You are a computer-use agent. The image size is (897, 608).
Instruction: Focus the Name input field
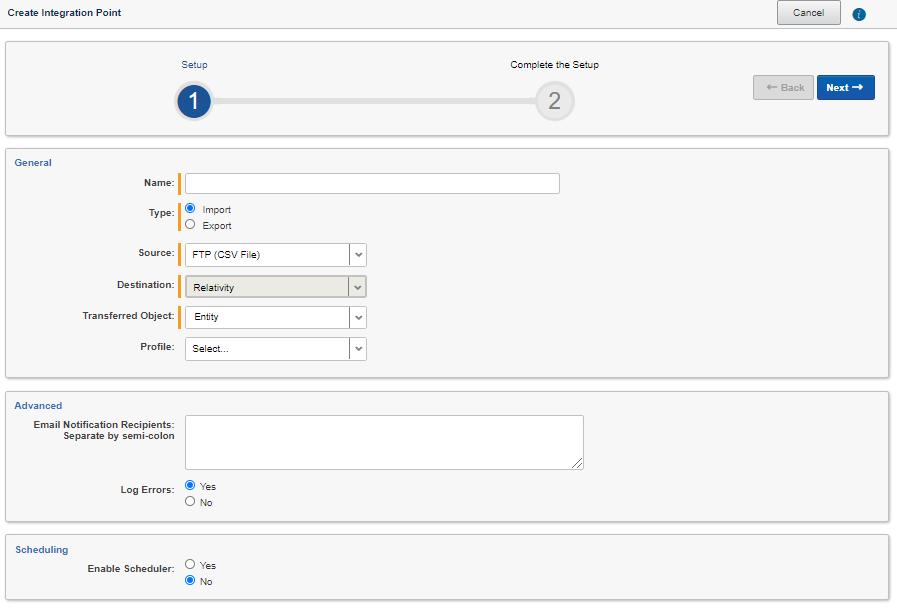[x=372, y=183]
